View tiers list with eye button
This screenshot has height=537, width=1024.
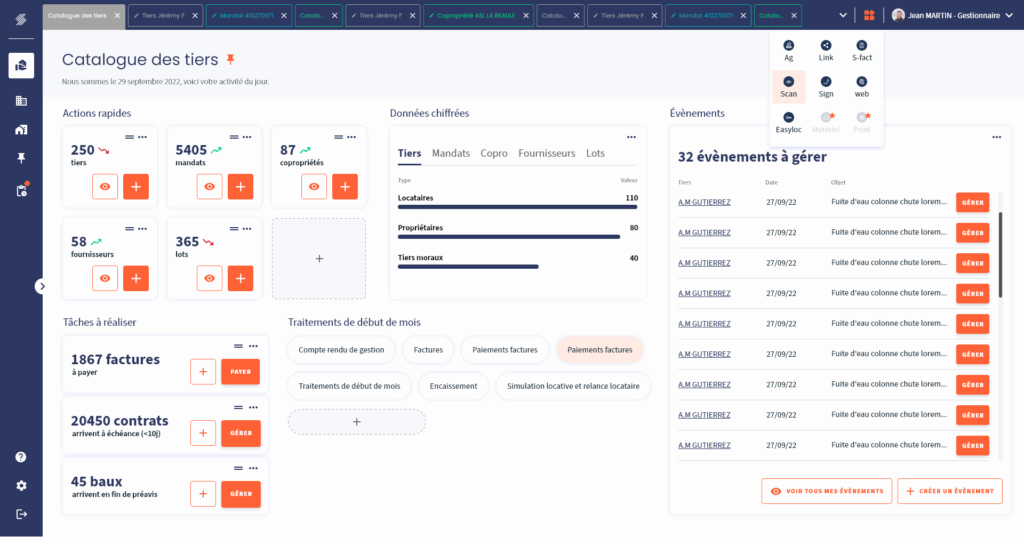105,186
